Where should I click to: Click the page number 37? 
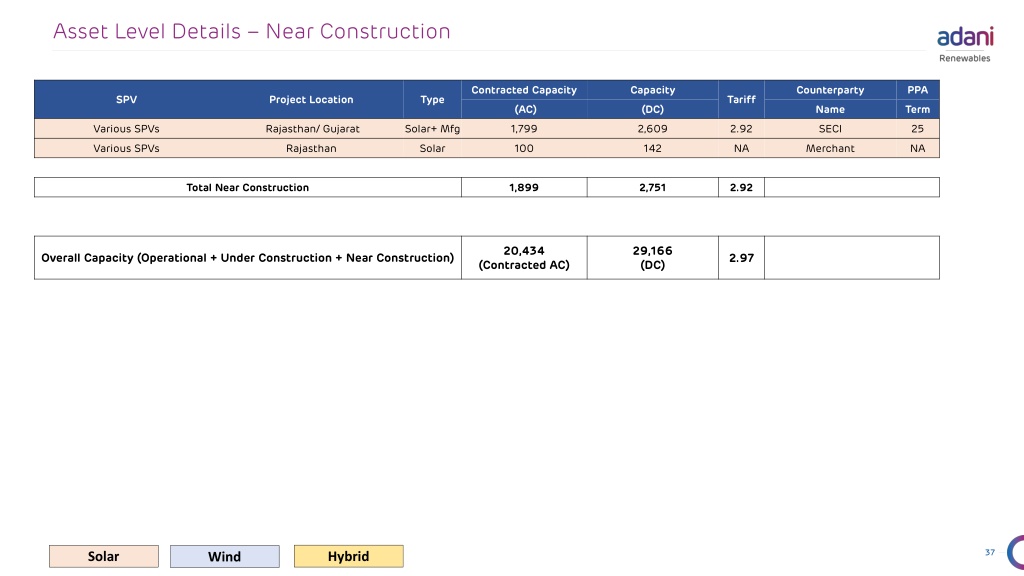pos(990,552)
